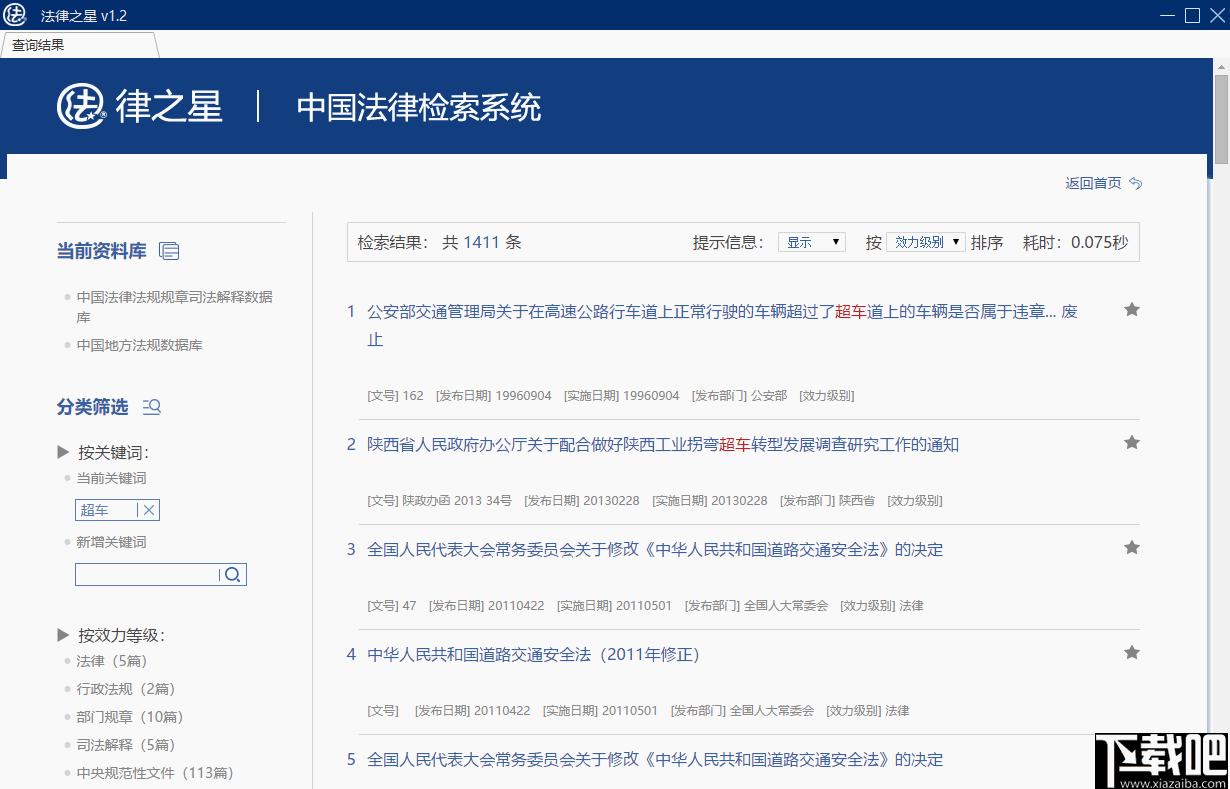Click the 新增关键词 input field
Screen dimensions: 1230x789
click(146, 574)
